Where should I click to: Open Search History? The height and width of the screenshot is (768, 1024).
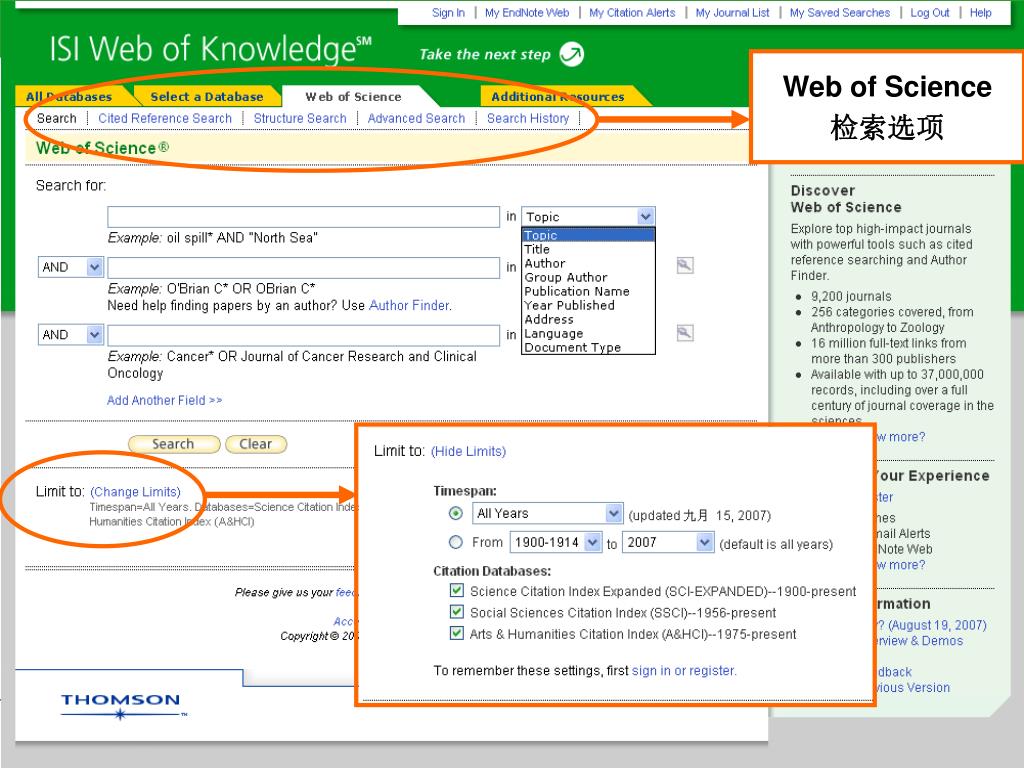(528, 118)
